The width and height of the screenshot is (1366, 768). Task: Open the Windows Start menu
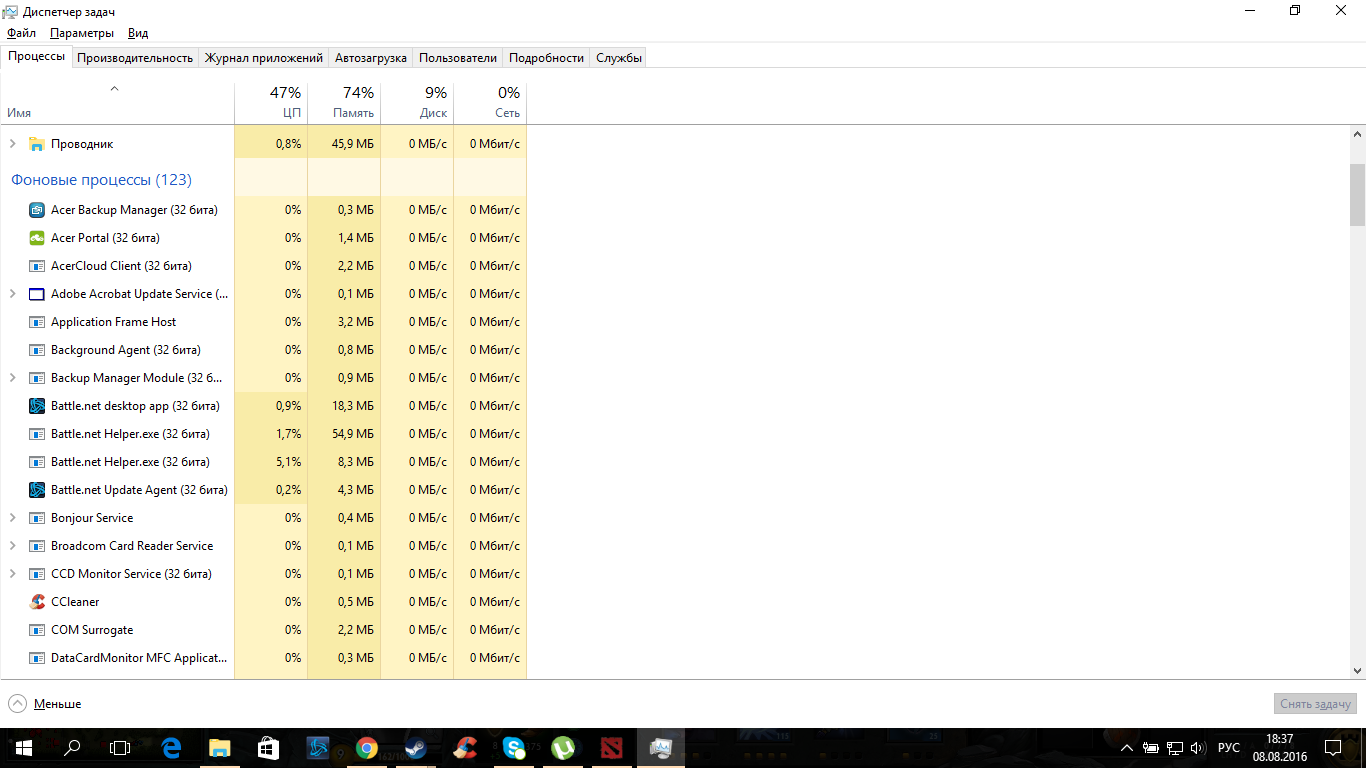pyautogui.click(x=24, y=748)
